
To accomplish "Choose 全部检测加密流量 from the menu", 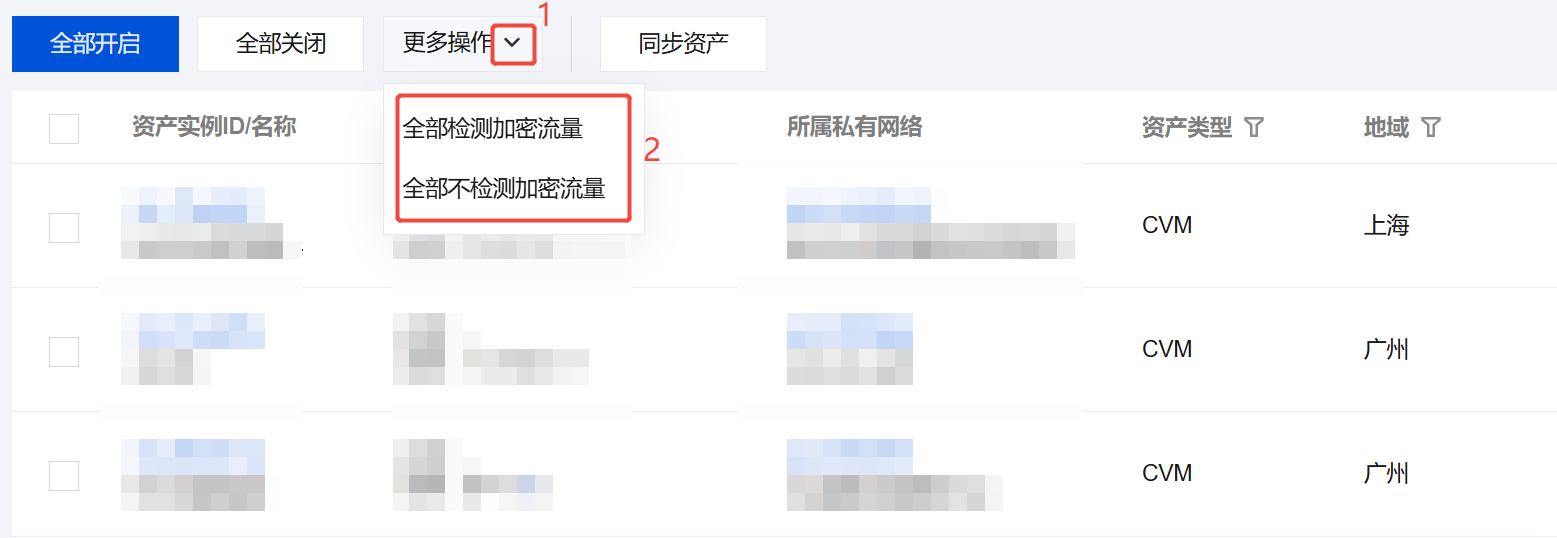I will coord(493,128).
